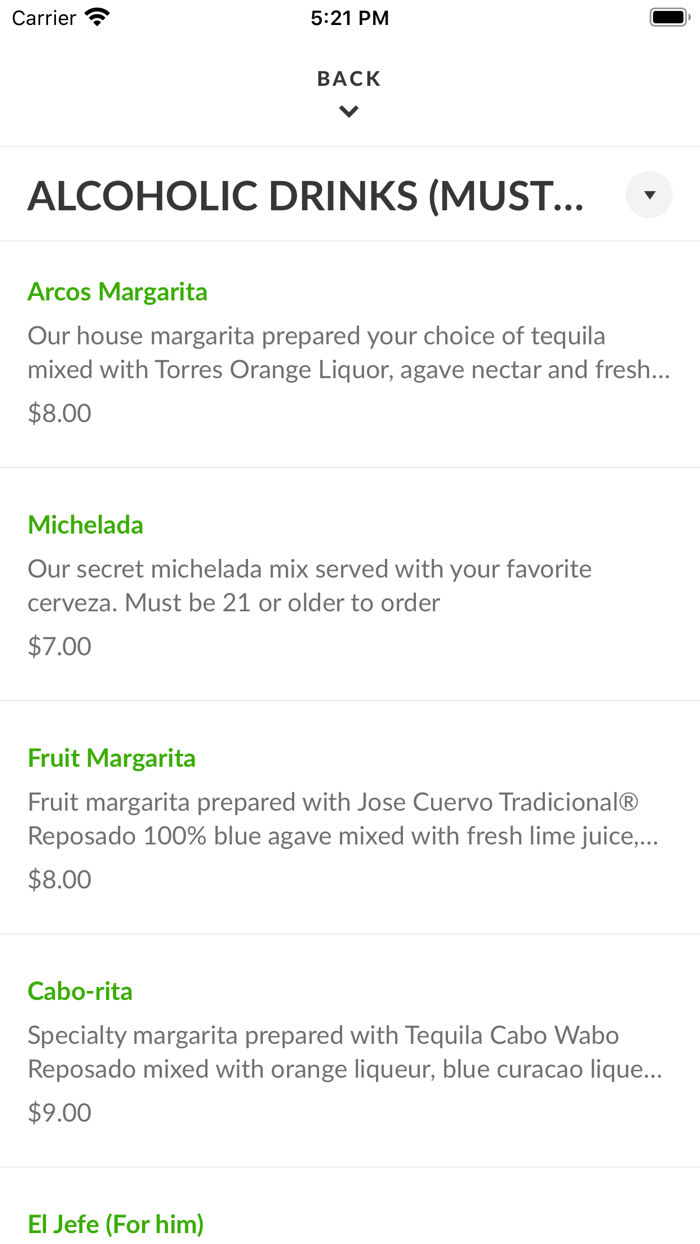Image resolution: width=700 pixels, height=1244 pixels.
Task: Tap the $8.00 price under Arcos Margarita
Action: pyautogui.click(x=59, y=412)
